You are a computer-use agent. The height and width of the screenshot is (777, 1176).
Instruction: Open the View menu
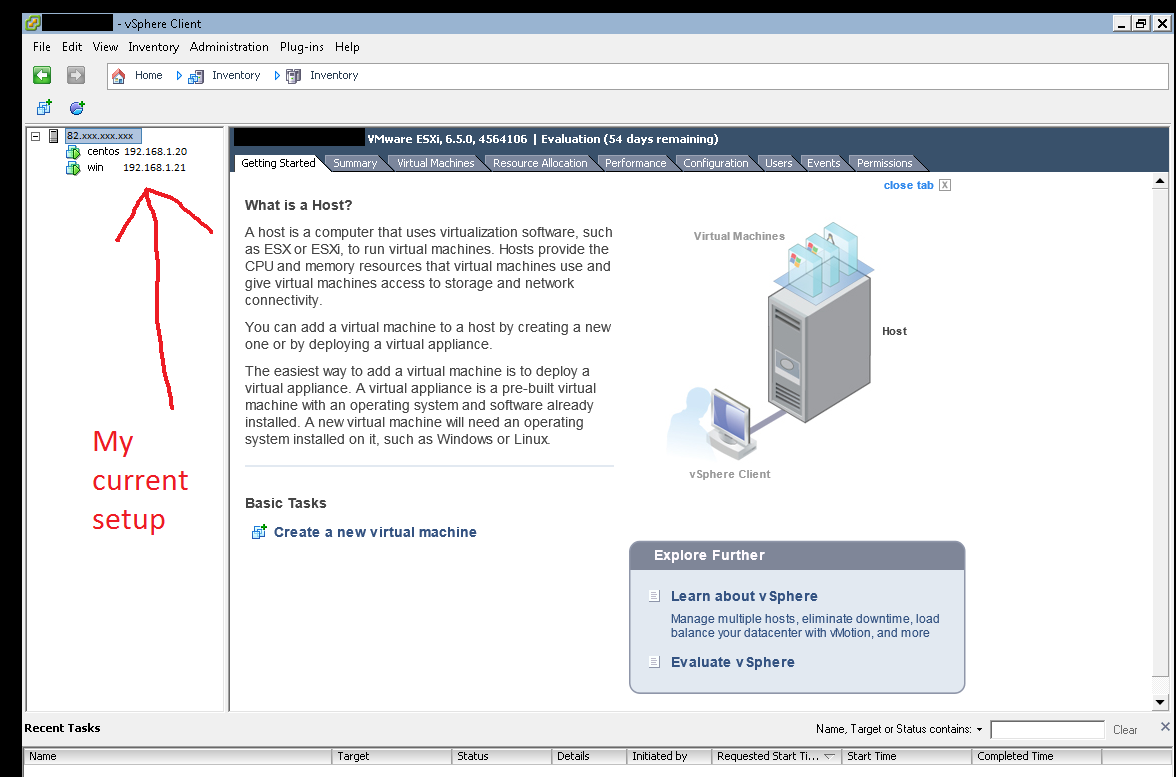point(105,46)
